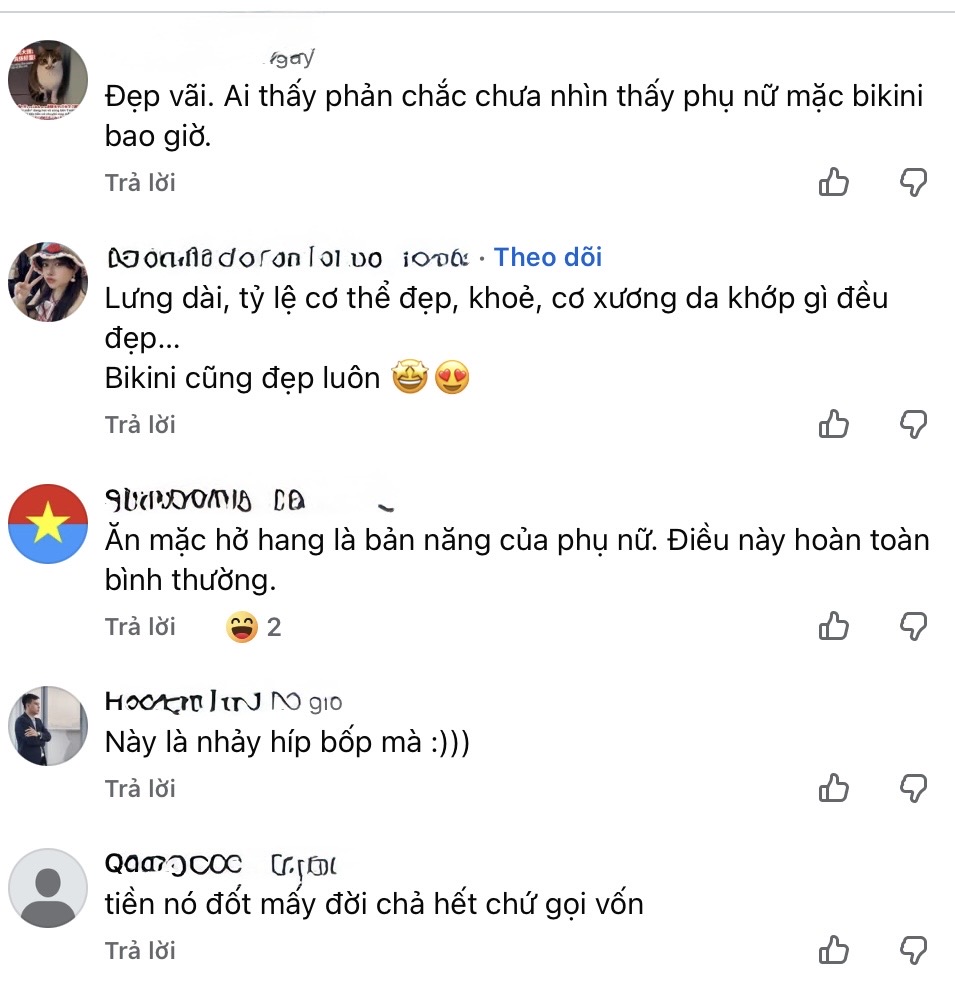This screenshot has width=955, height=996.
Task: Like the "Đẹp vãi" bikini comment
Action: click(833, 182)
